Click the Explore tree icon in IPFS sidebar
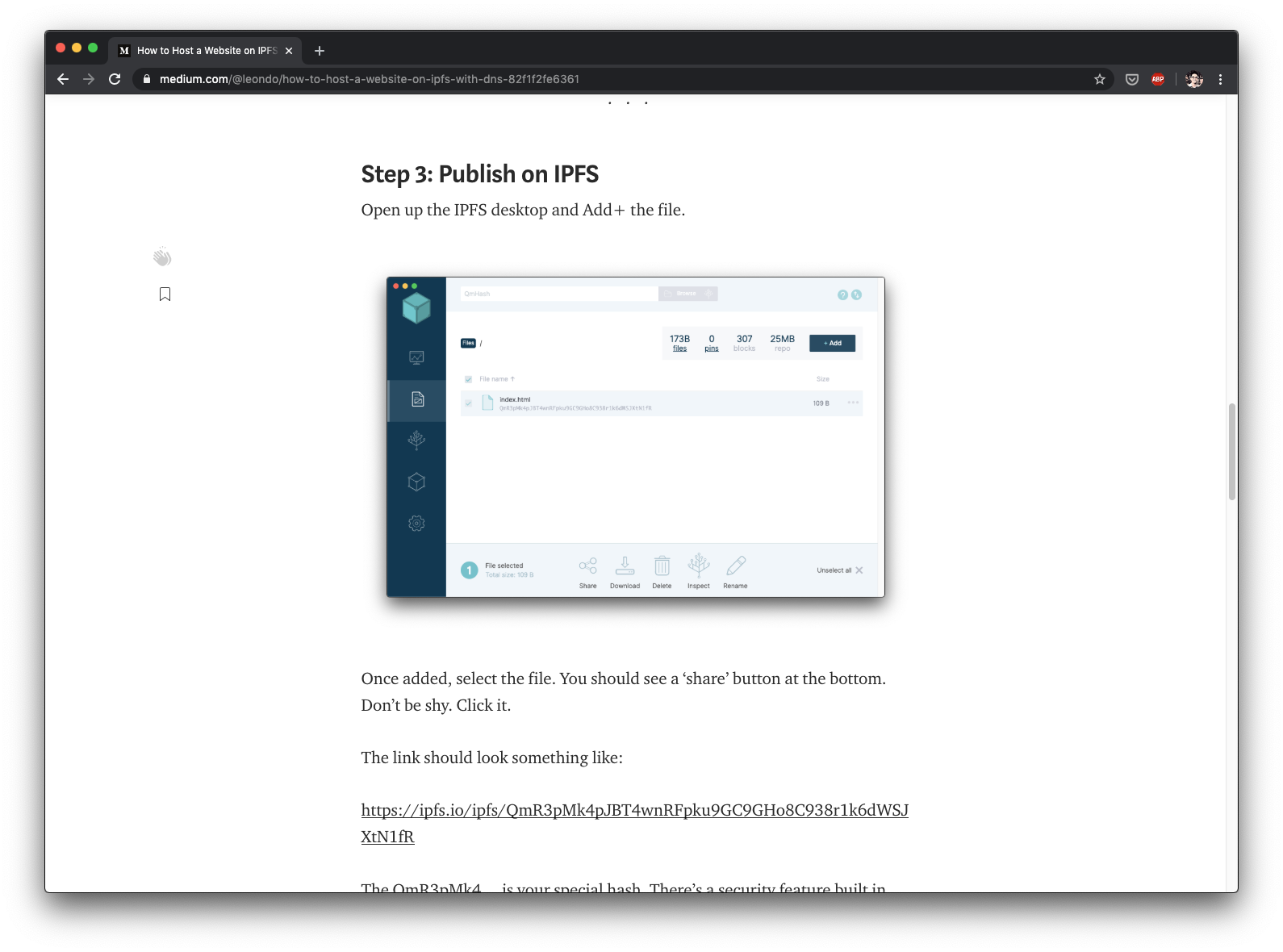The image size is (1283, 952). [416, 440]
